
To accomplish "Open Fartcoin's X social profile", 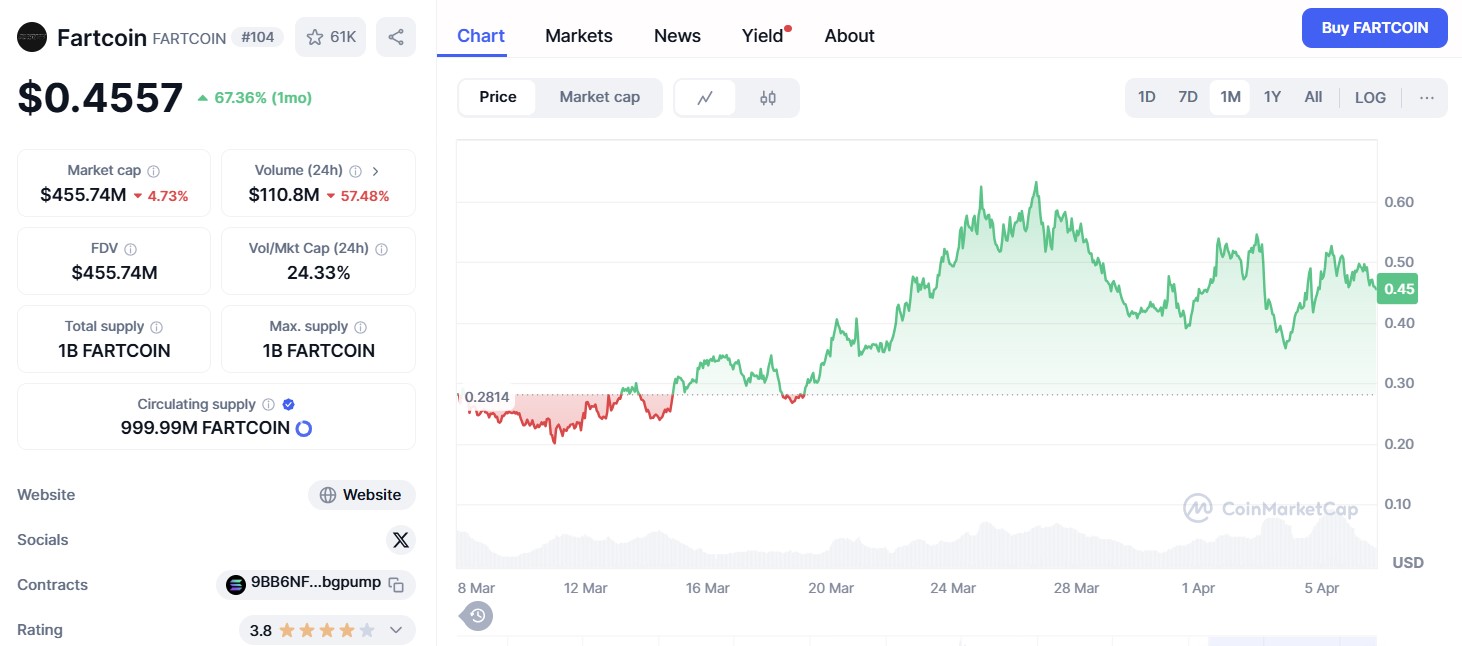I will pyautogui.click(x=401, y=539).
